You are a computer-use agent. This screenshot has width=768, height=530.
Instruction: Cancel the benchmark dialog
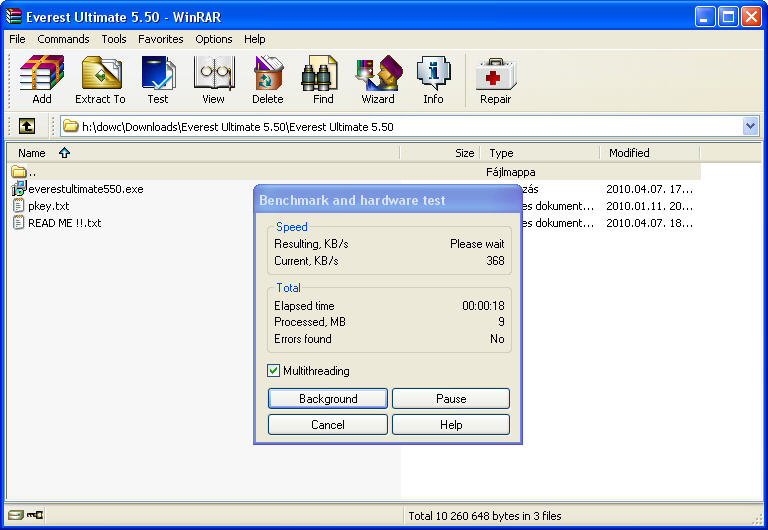click(x=328, y=424)
